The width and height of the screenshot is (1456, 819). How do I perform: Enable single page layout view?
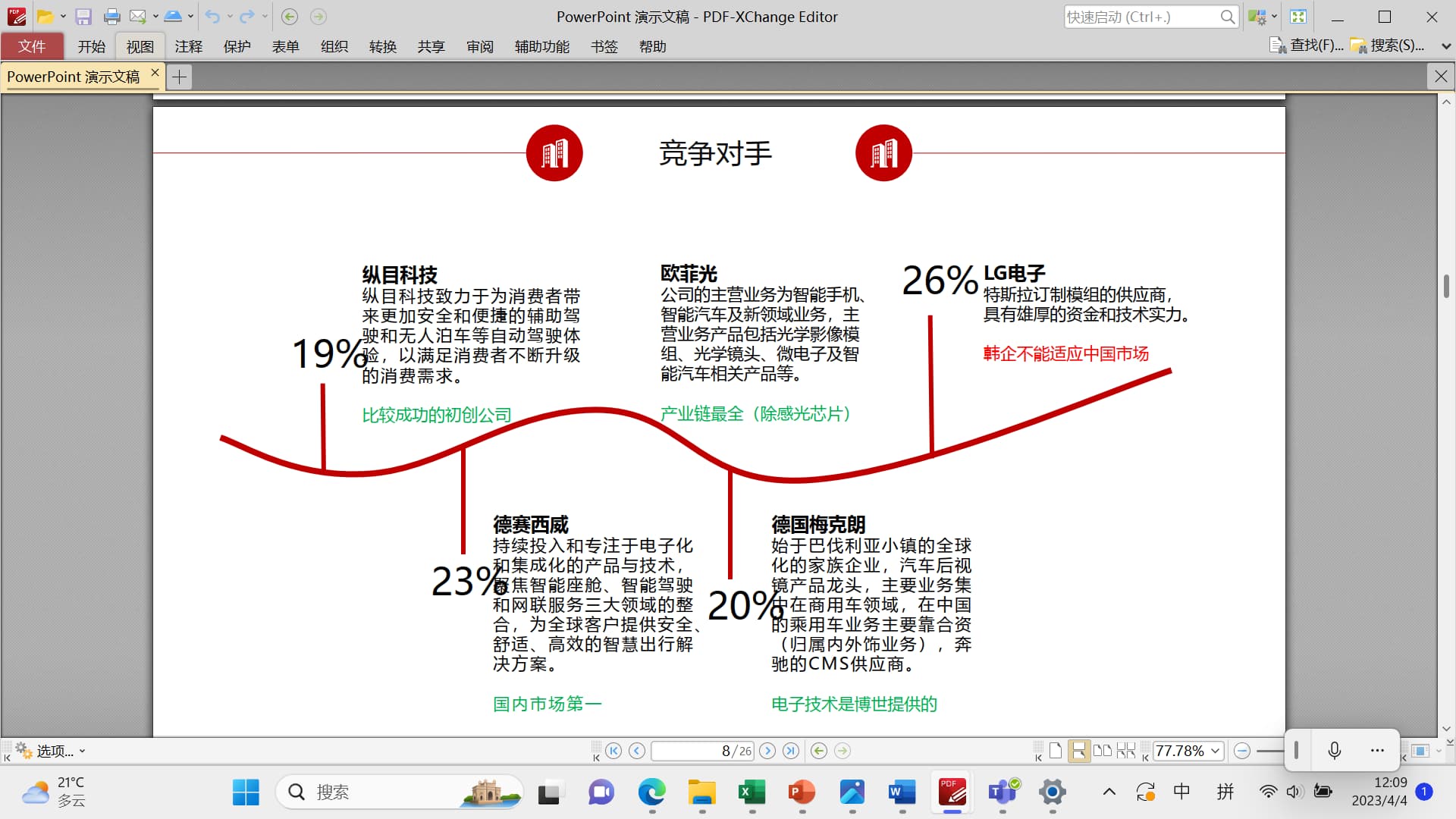pos(1056,751)
